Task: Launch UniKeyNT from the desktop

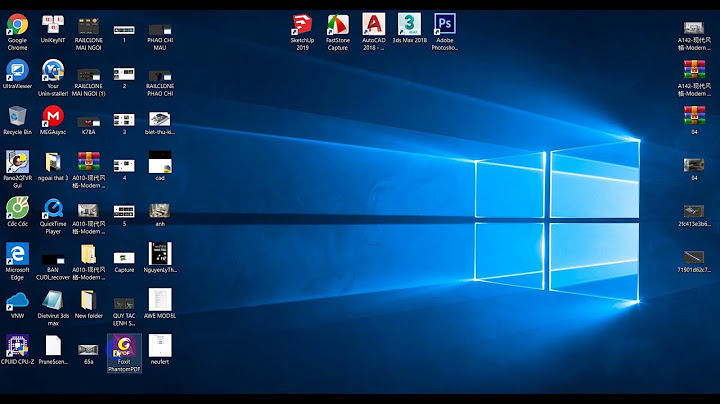Action: coord(53,24)
